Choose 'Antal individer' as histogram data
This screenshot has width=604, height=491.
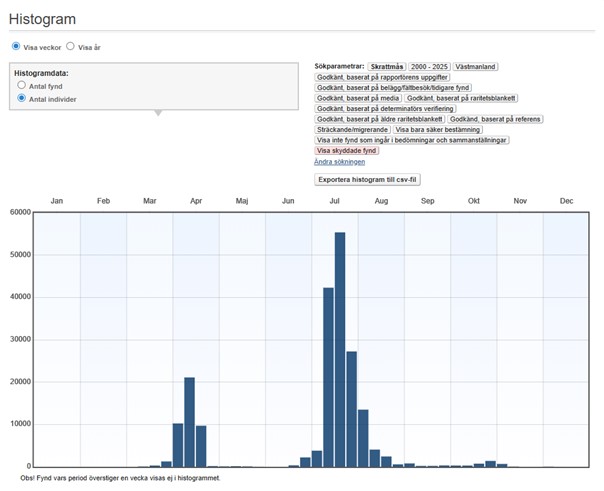coord(22,99)
